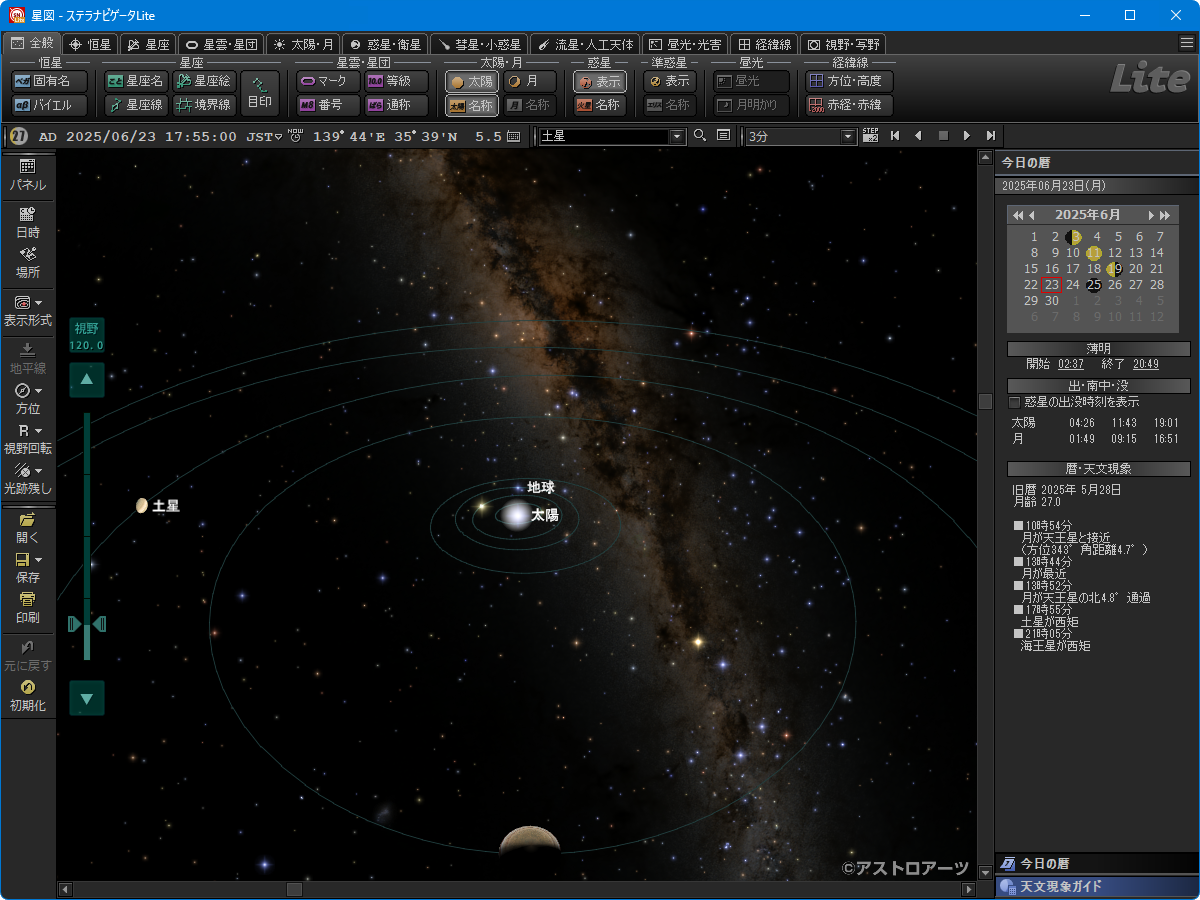Go to the previous year in calendar
Image resolution: width=1200 pixels, height=900 pixels.
click(x=1017, y=215)
